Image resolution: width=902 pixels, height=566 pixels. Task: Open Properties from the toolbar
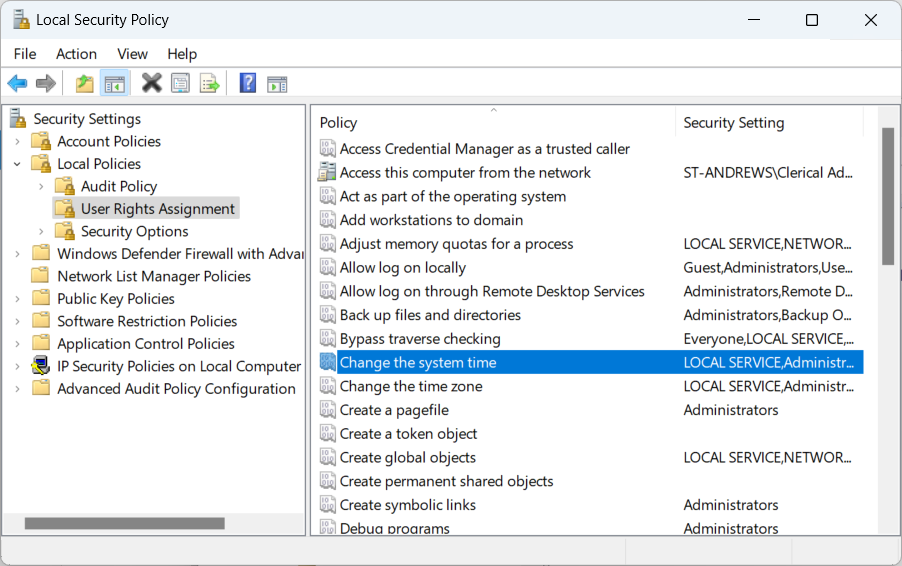pos(180,84)
